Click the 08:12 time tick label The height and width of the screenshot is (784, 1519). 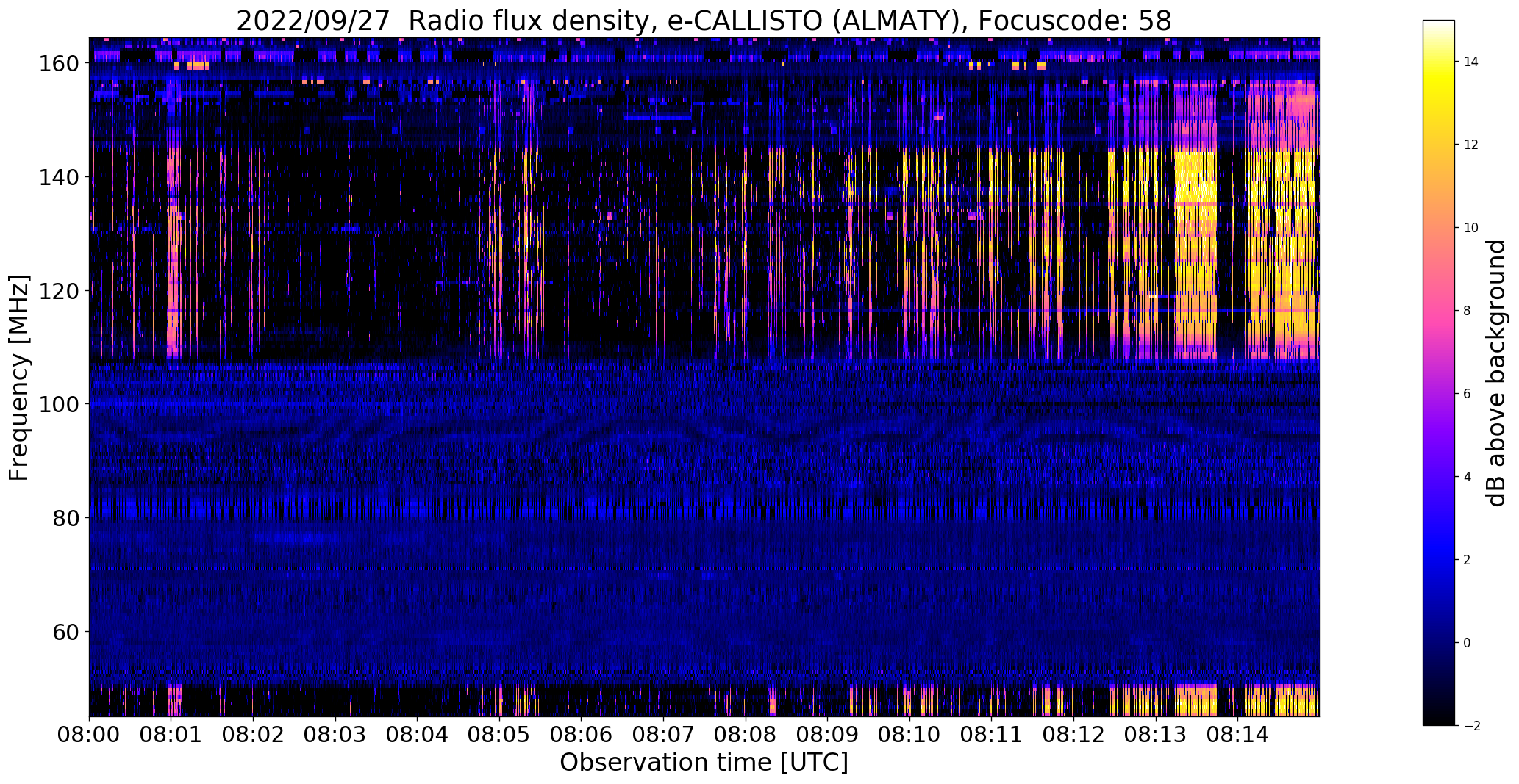[x=1073, y=735]
